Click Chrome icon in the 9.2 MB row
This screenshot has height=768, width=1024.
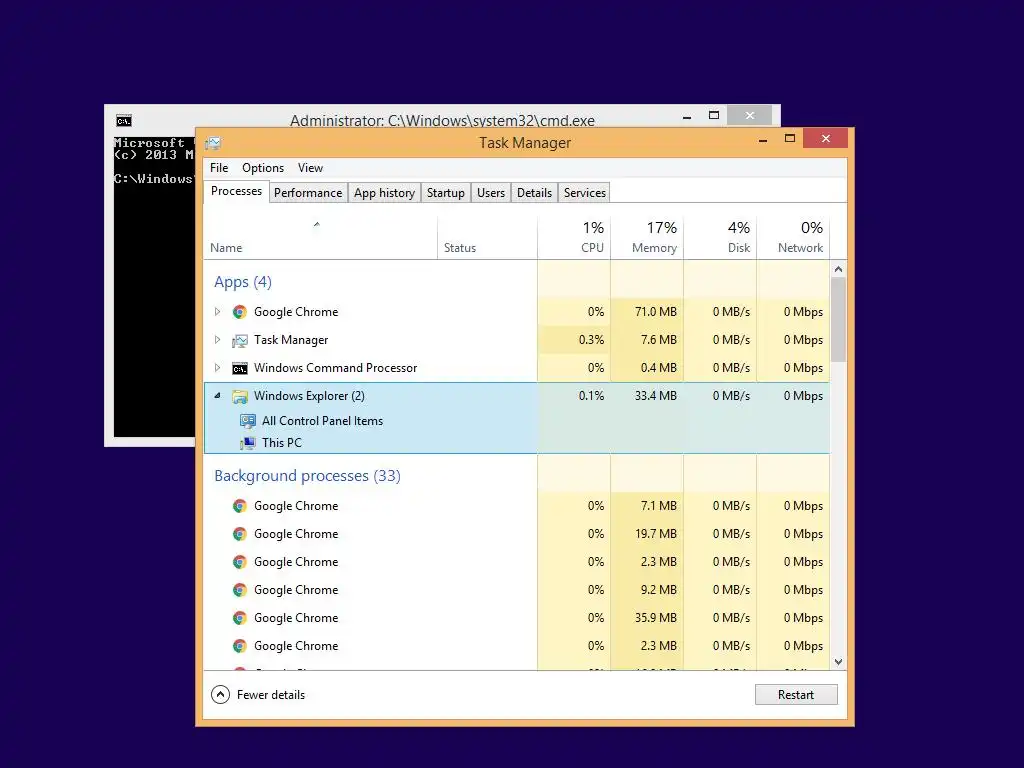click(240, 590)
